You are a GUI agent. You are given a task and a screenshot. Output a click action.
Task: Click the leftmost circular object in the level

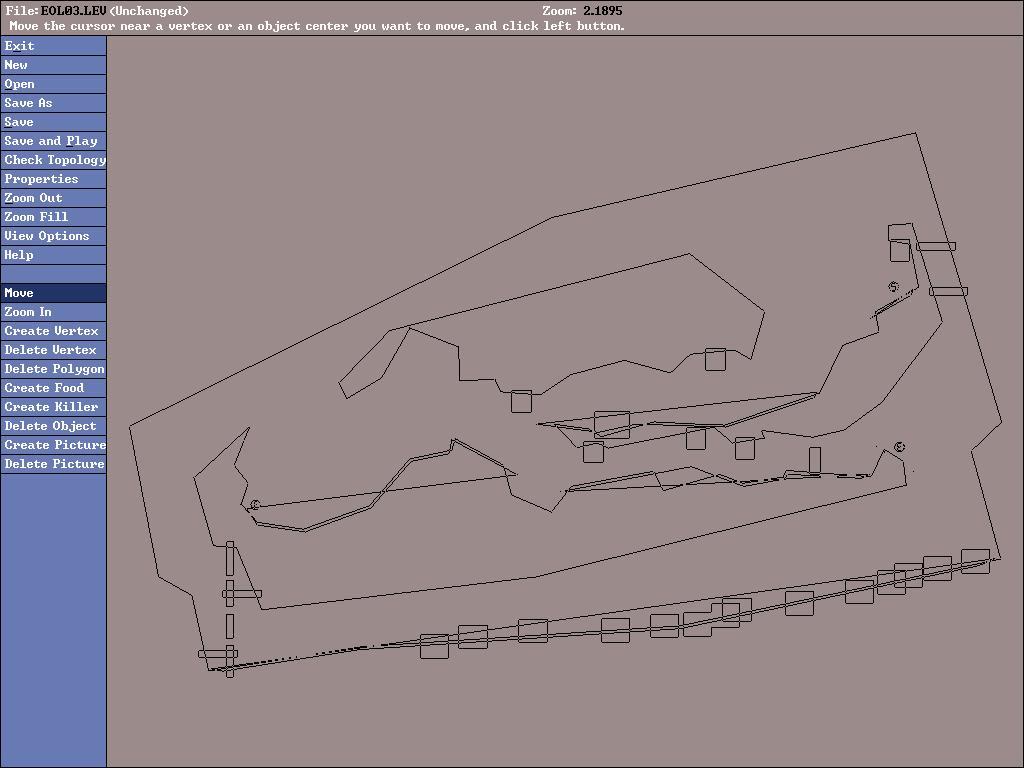point(255,505)
